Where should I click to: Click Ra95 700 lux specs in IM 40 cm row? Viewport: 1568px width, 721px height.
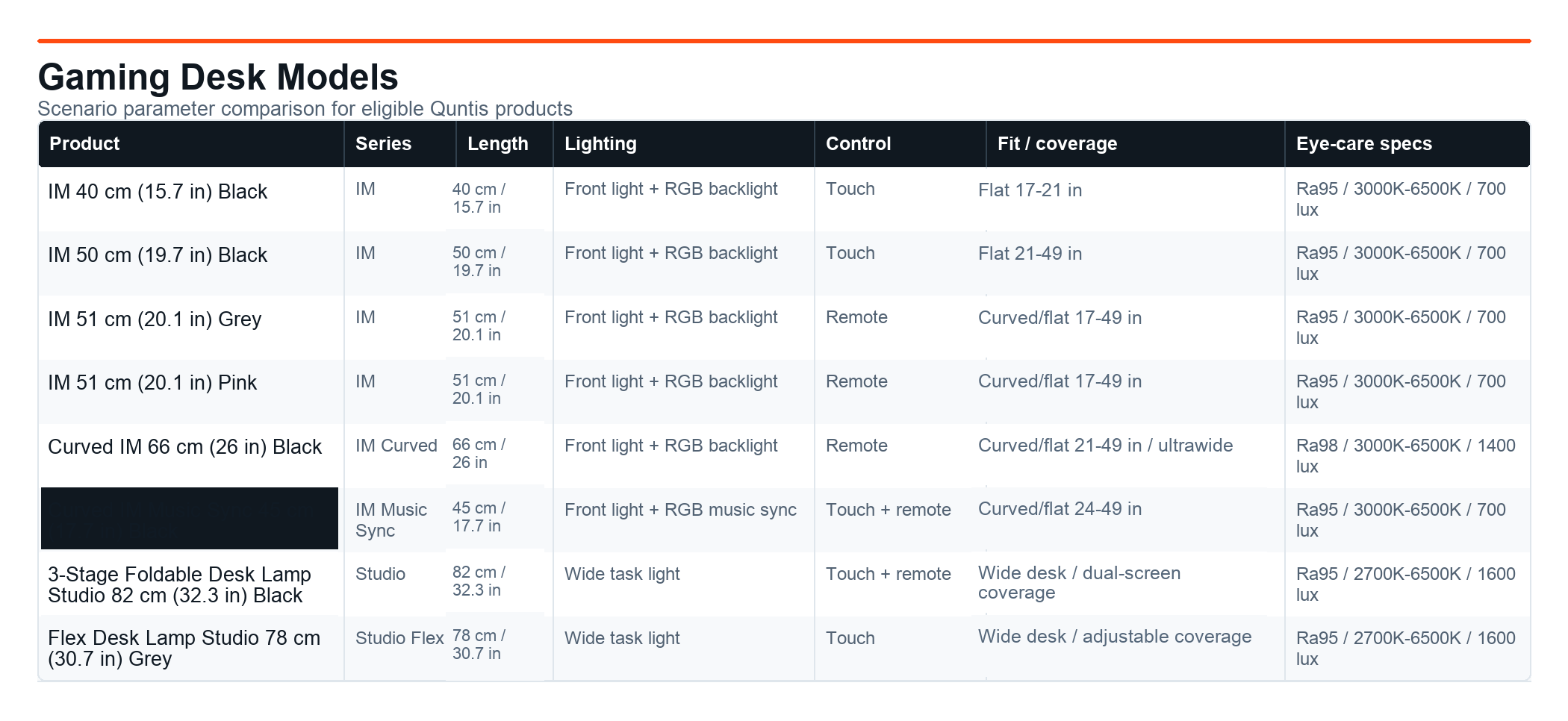click(1401, 199)
